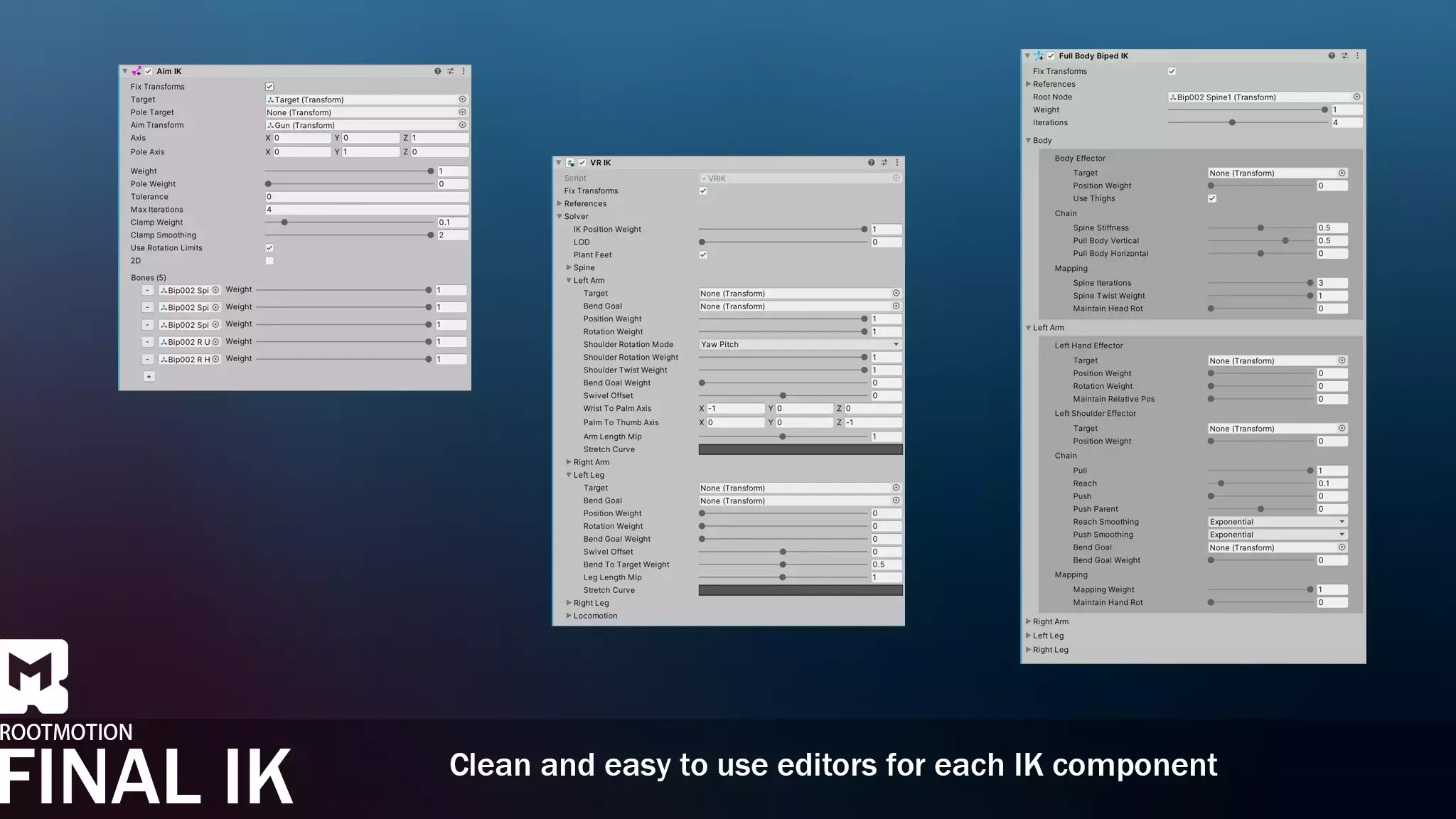This screenshot has width=1456, height=819.
Task: Disable the Use Thighs checkbox
Action: (x=1212, y=198)
